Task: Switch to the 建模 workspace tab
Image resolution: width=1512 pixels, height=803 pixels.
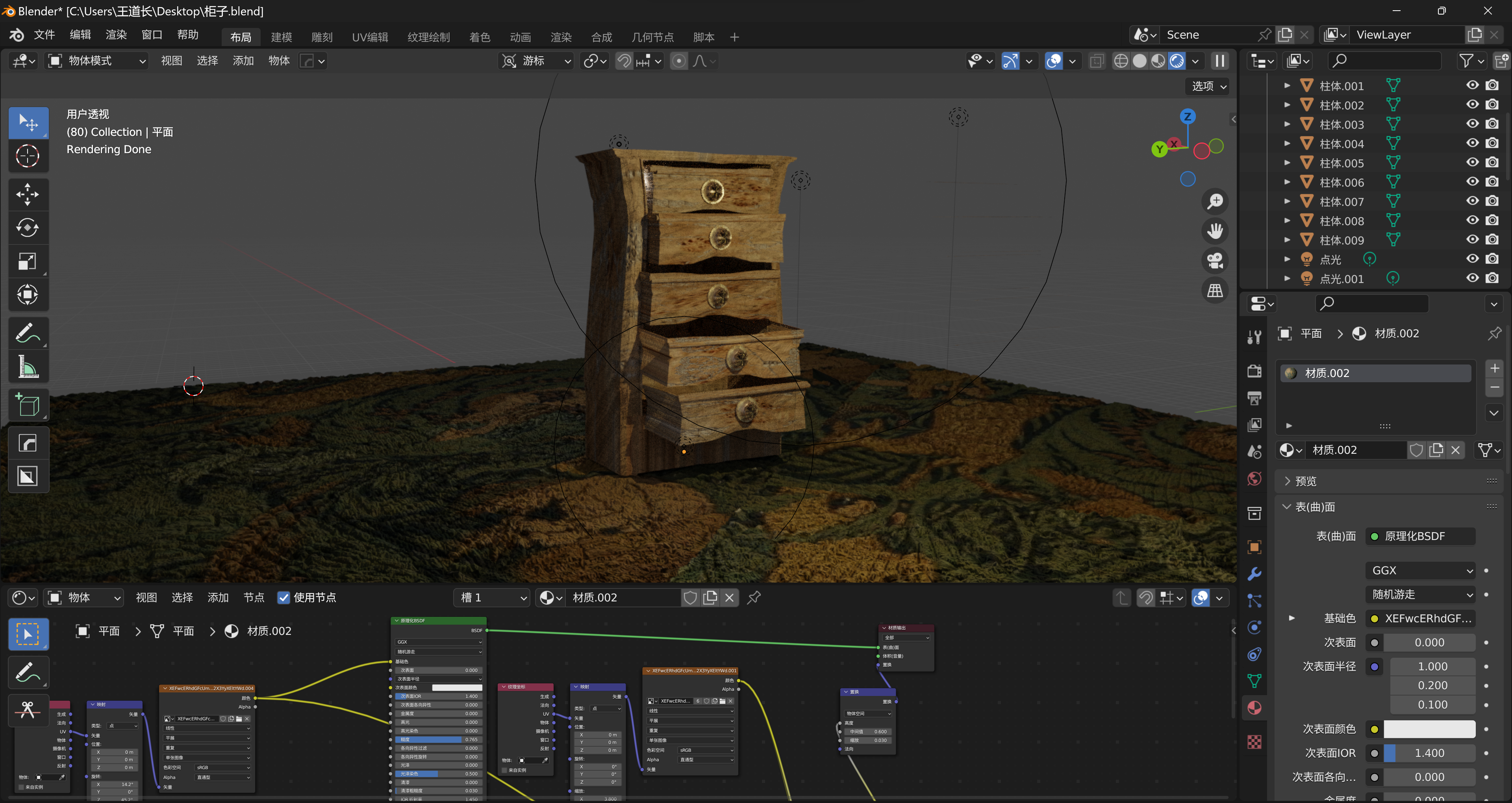Action: coord(282,37)
